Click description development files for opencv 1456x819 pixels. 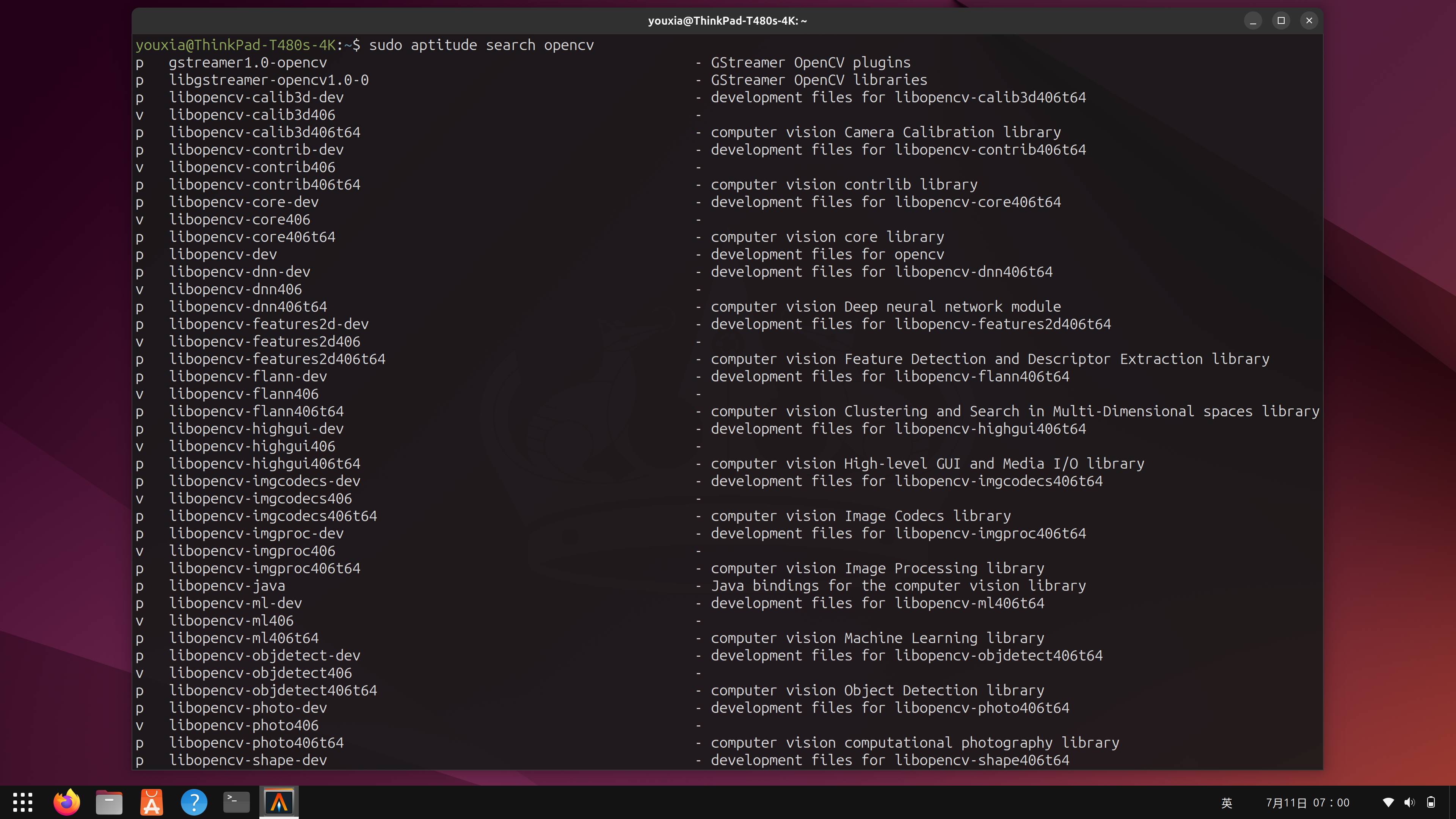827,255
